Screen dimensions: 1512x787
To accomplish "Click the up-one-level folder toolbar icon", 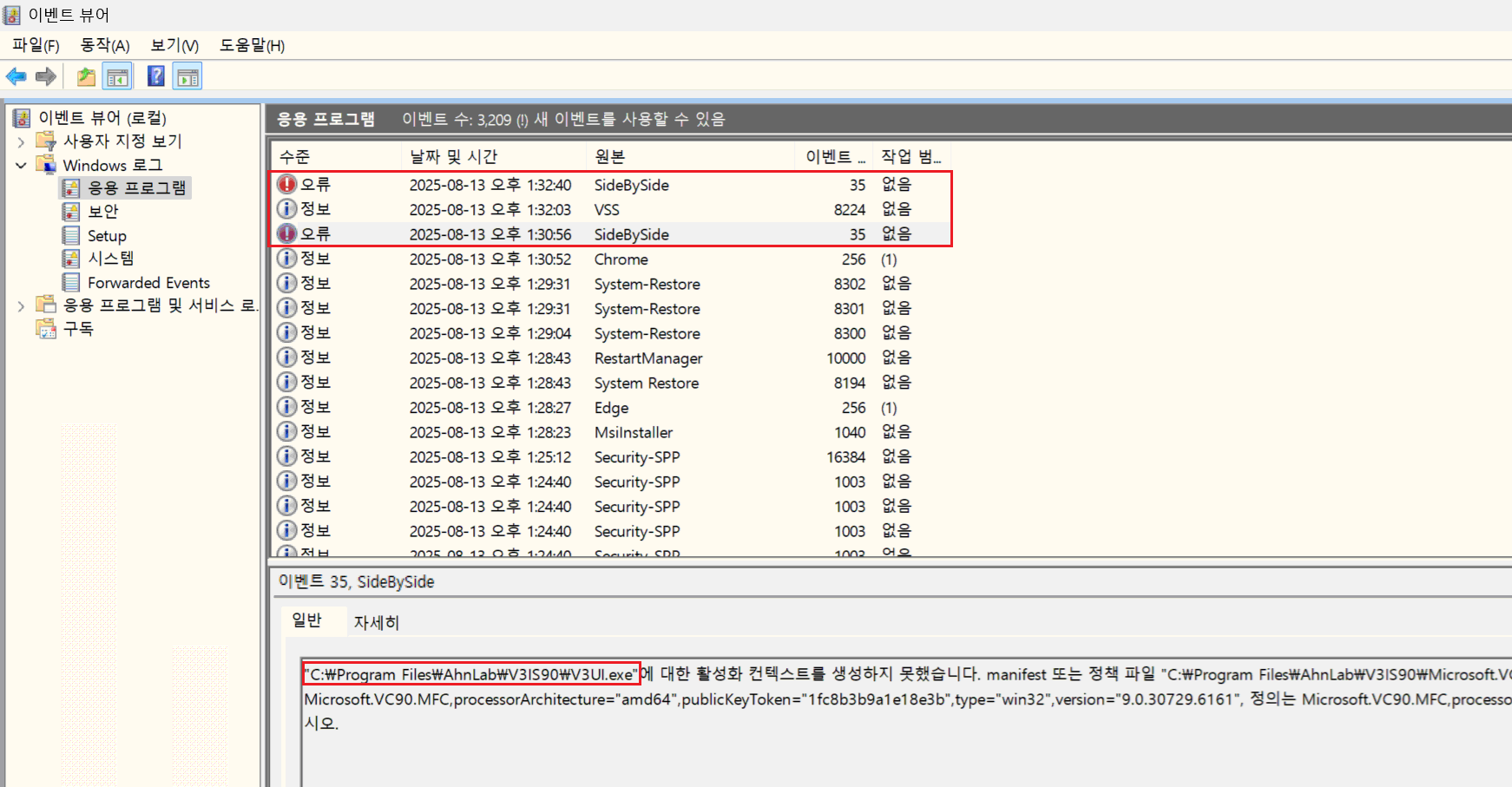I will 86,76.
